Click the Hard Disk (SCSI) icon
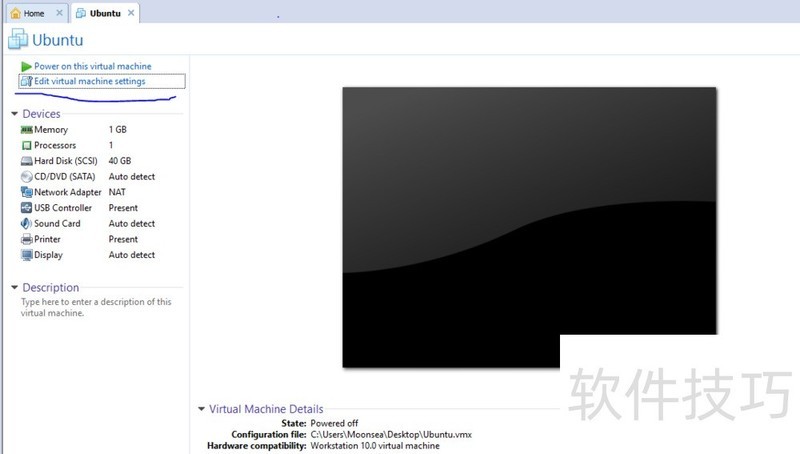800x454 pixels. point(27,161)
